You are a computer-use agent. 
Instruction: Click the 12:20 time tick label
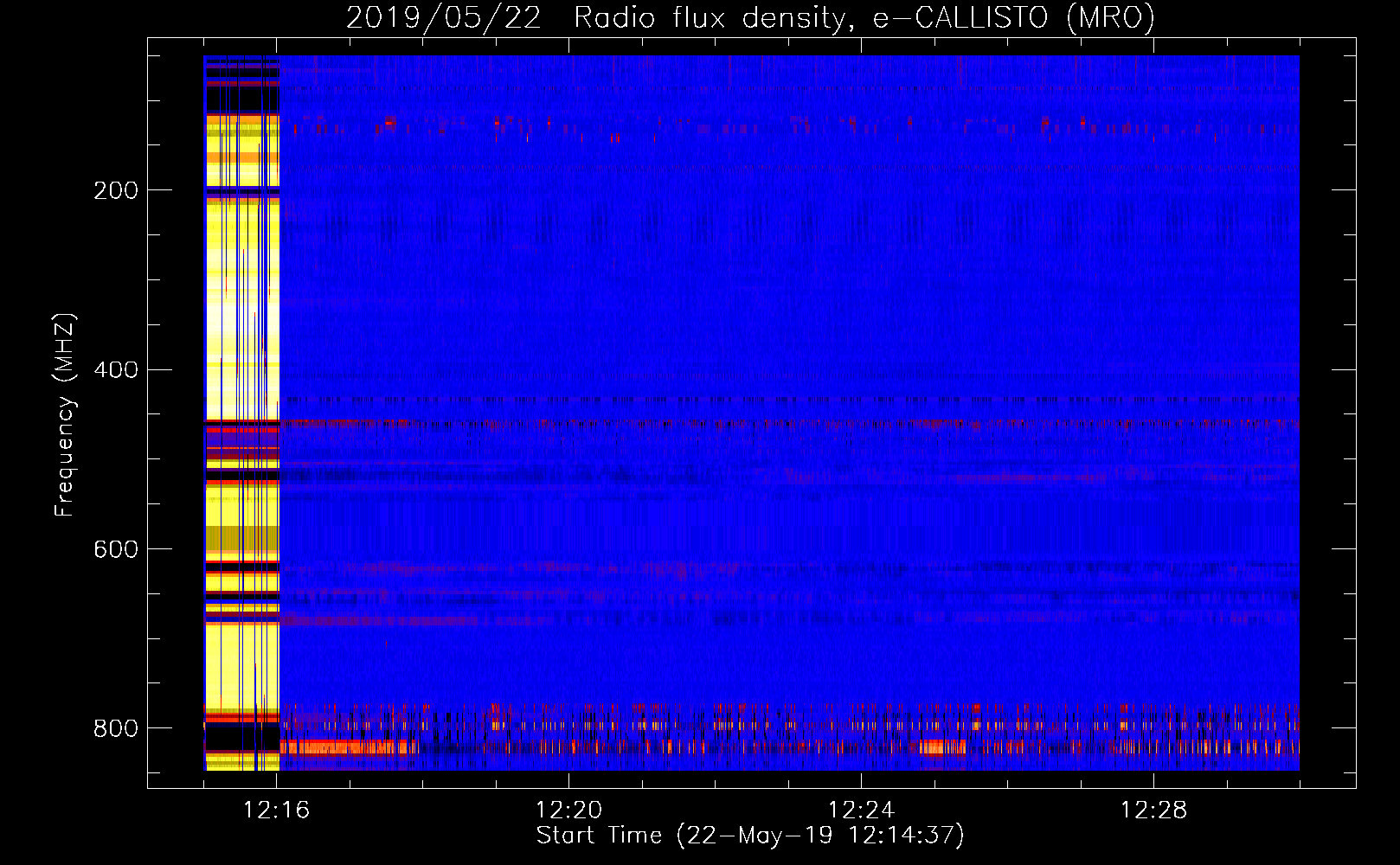[568, 810]
